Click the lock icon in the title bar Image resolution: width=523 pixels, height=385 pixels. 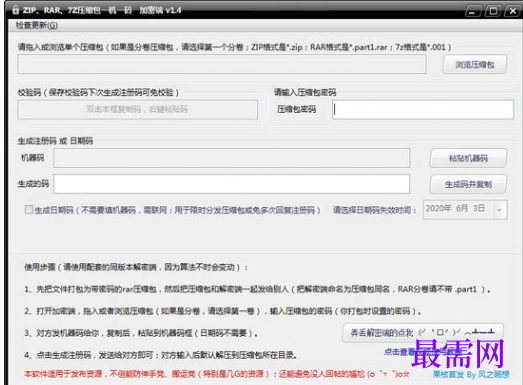16,10
